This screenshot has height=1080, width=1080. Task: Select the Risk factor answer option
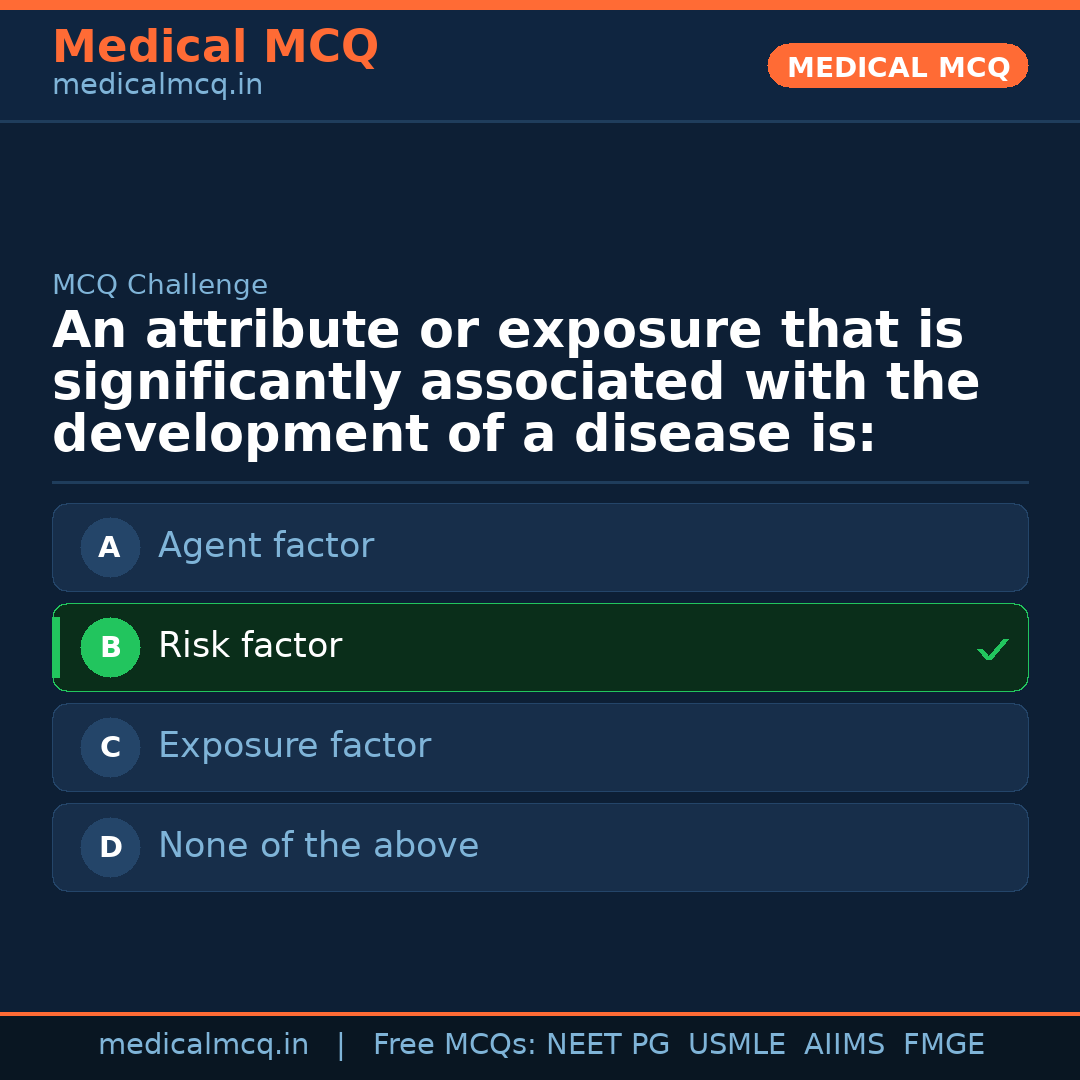[x=540, y=647]
